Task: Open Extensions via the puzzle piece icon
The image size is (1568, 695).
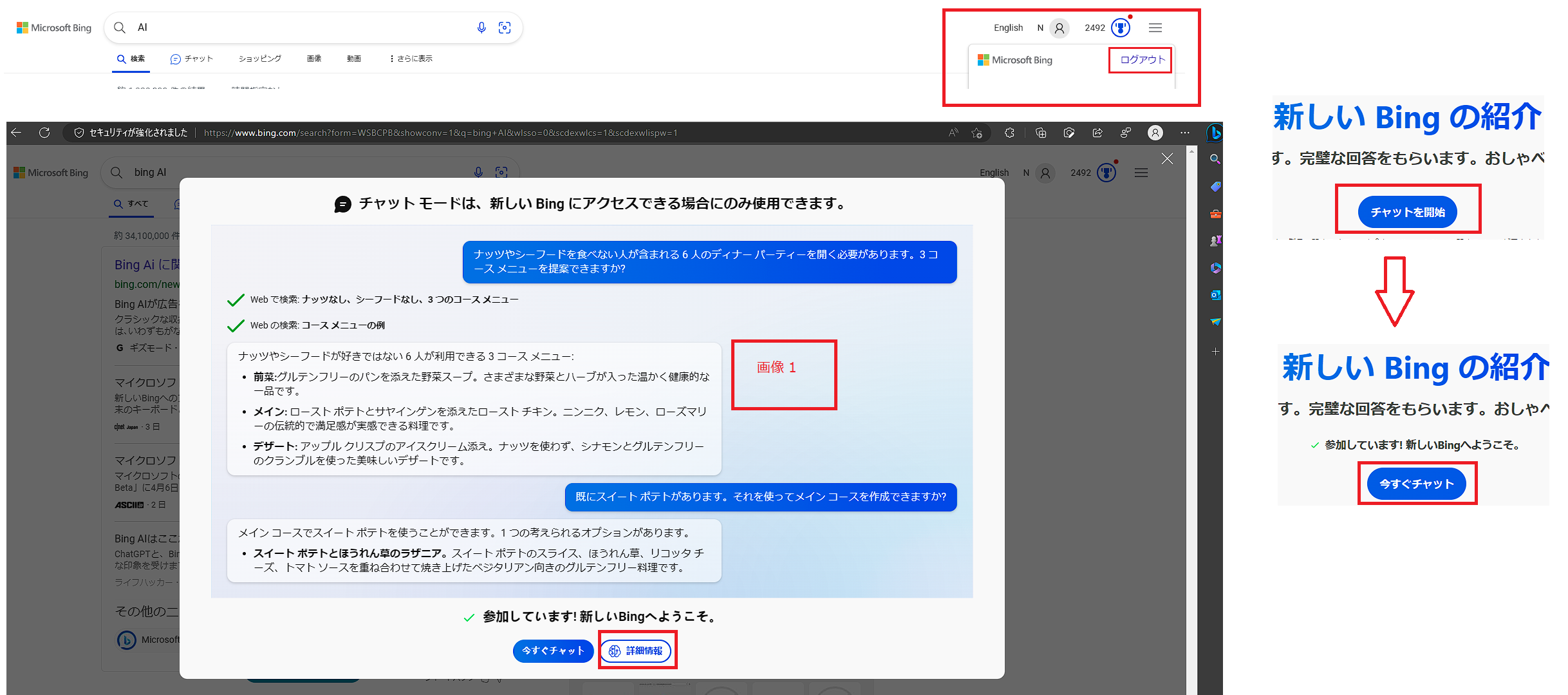Action: tap(1009, 133)
